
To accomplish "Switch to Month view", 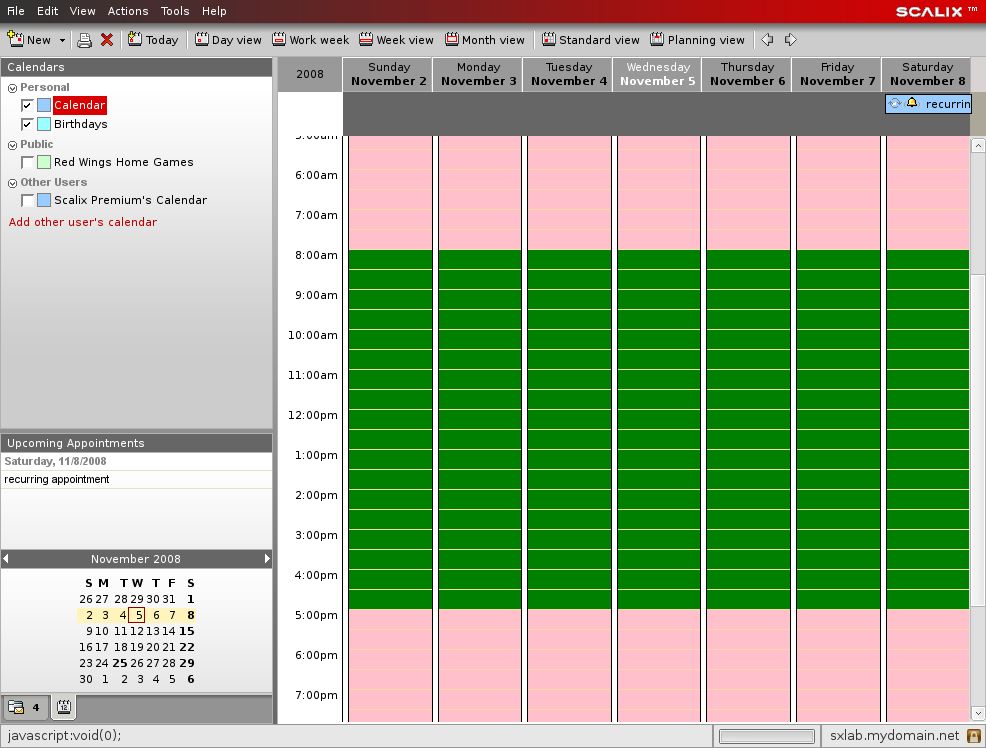I will (x=485, y=40).
